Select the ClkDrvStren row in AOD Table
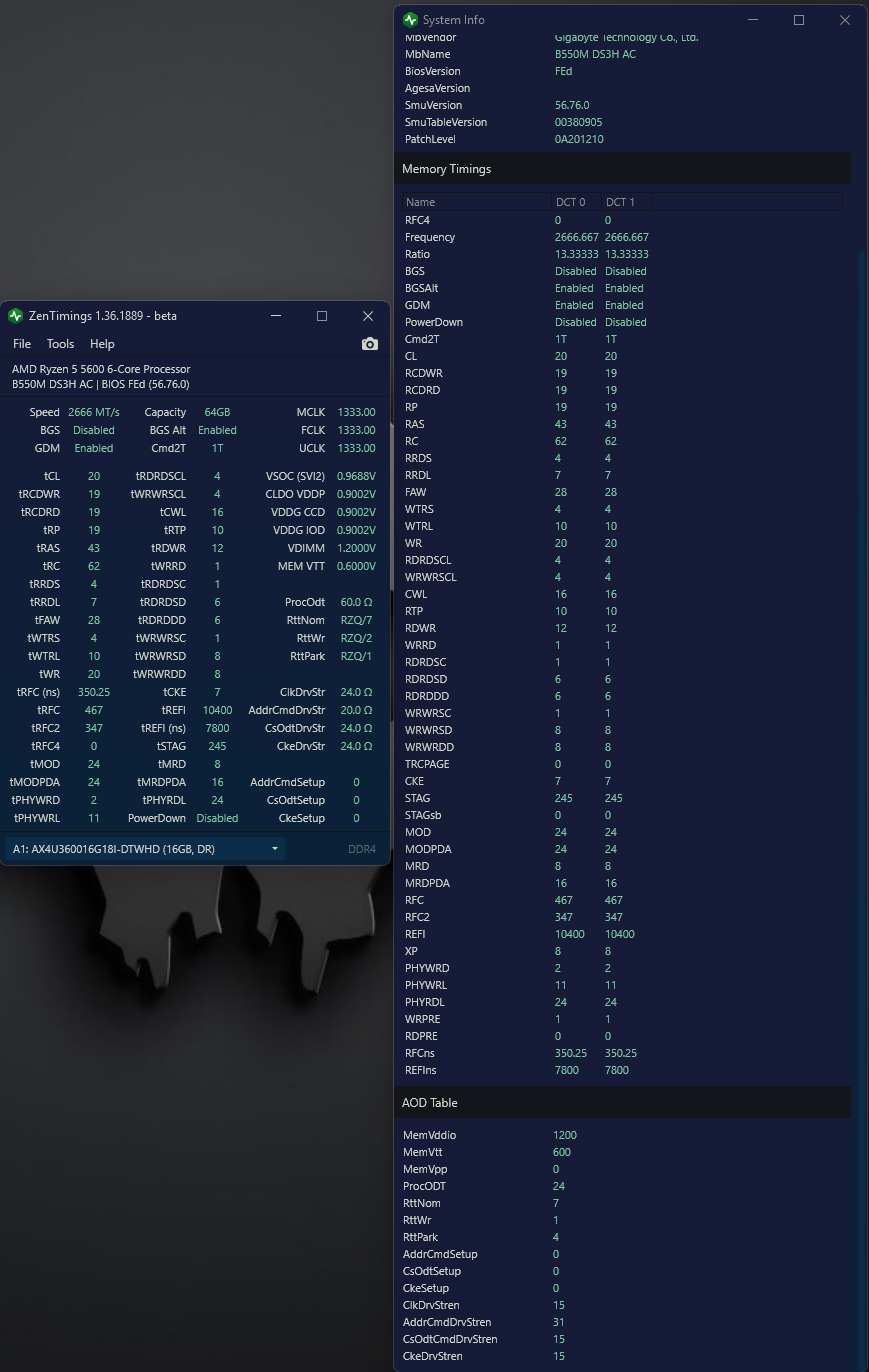The image size is (869, 1372). click(623, 1305)
